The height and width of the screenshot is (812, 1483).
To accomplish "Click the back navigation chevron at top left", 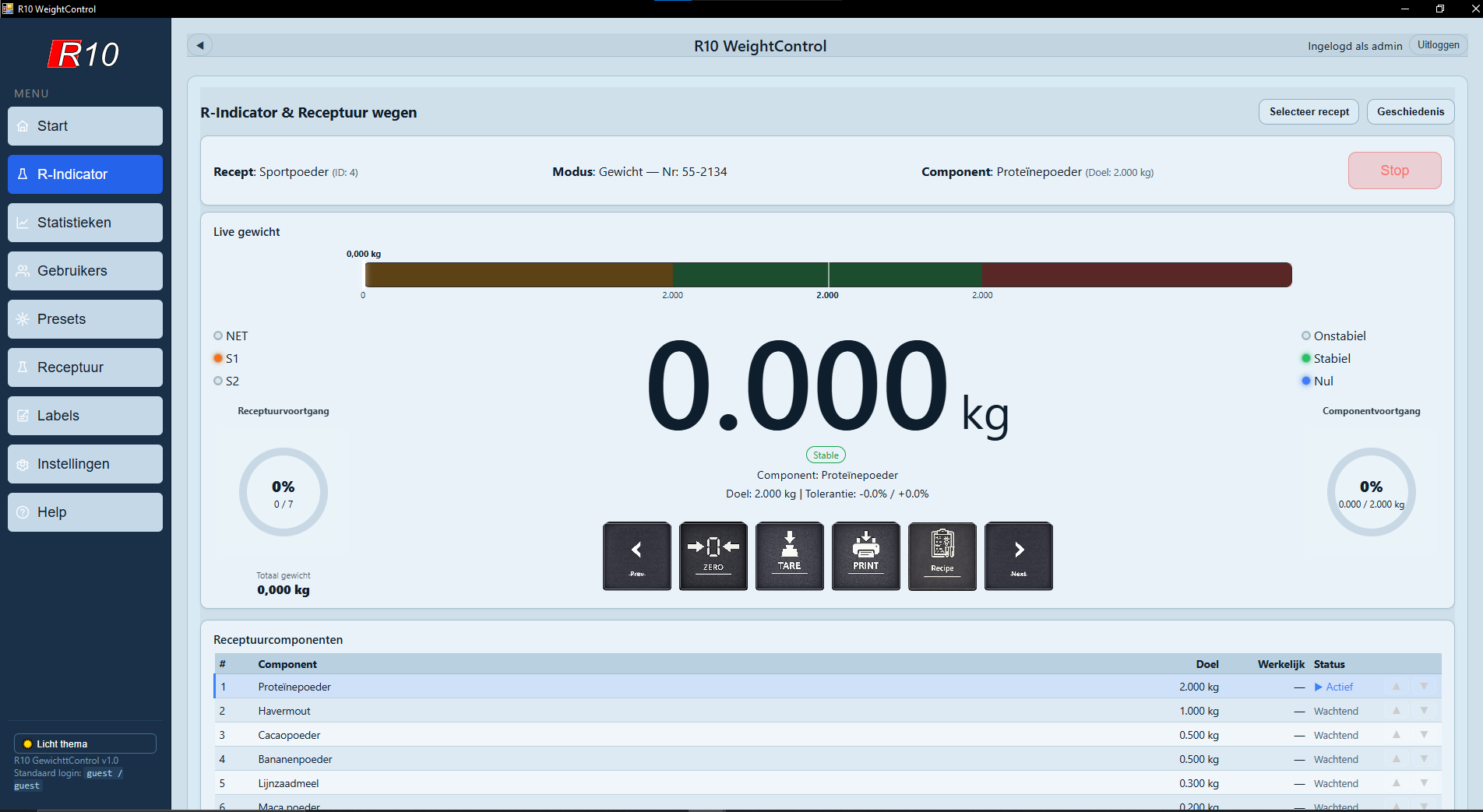I will coord(200,45).
